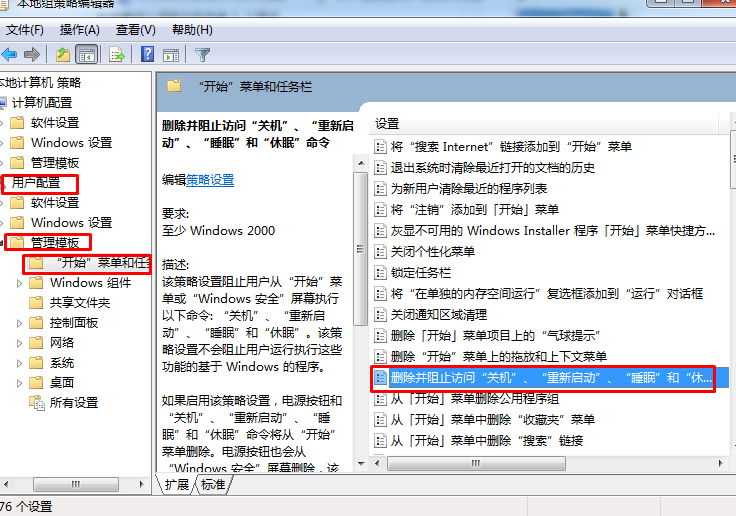736x516 pixels.
Task: Click the settings list horizontal scrollbar
Action: coord(476,463)
